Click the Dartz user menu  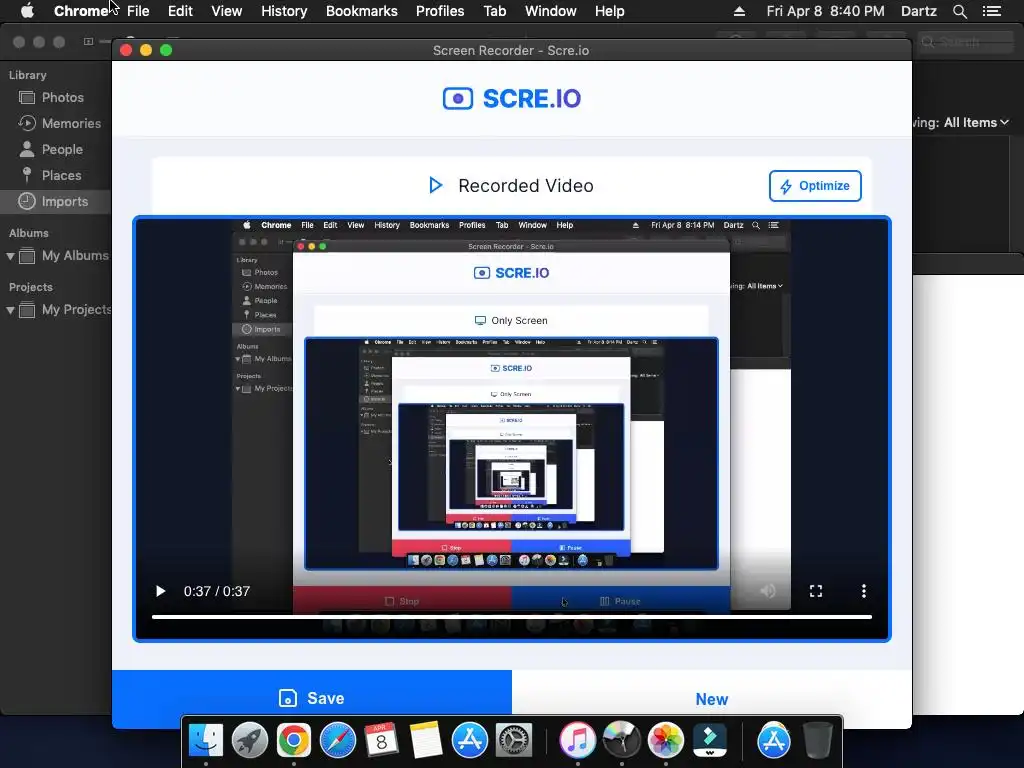(x=919, y=11)
